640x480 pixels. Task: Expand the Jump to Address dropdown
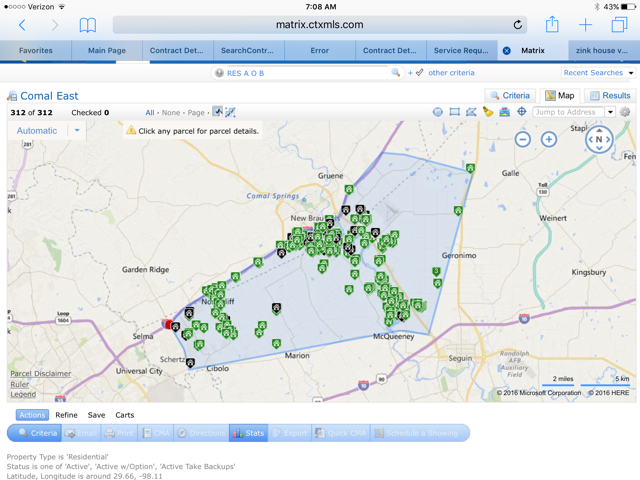(610, 112)
